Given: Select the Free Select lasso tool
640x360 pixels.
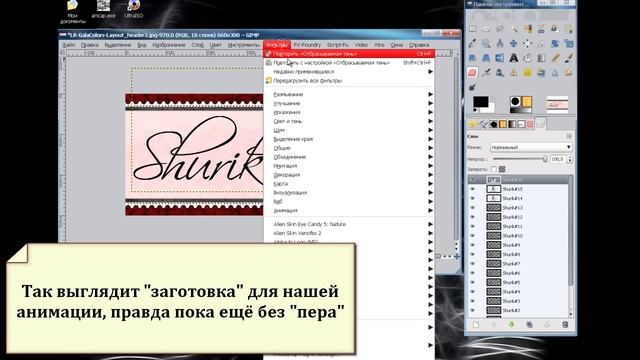Looking at the screenshot, I should pos(500,29).
